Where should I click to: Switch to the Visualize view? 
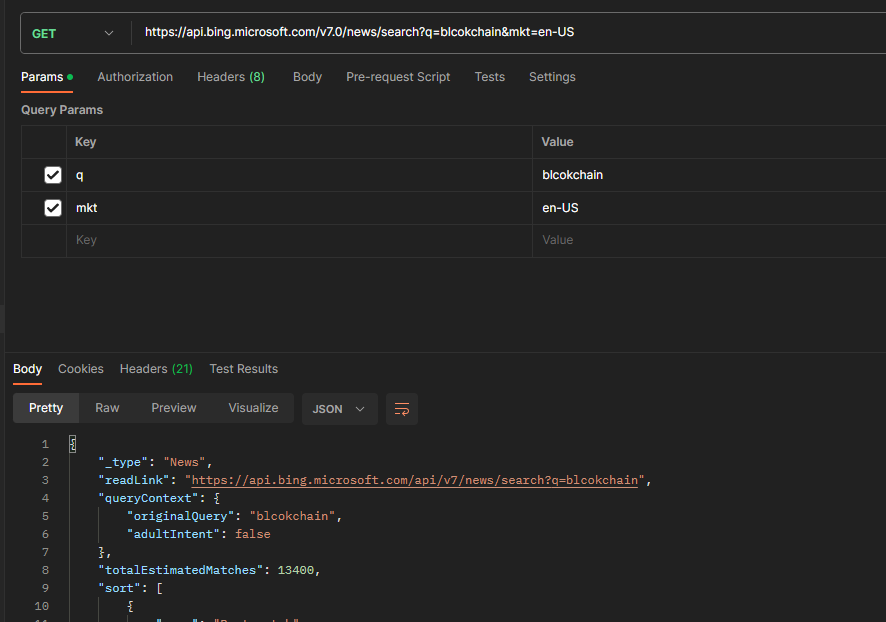(253, 408)
